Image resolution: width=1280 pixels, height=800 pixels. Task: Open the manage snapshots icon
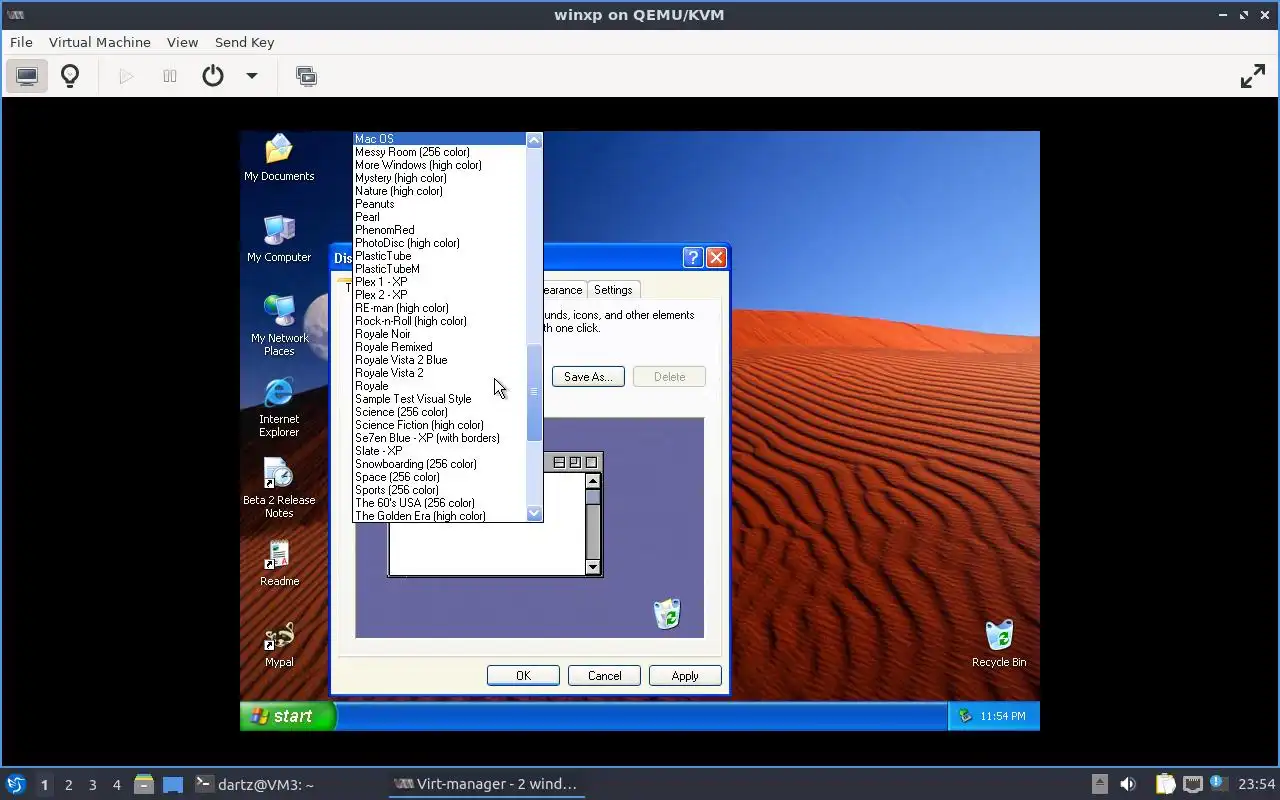click(x=306, y=76)
